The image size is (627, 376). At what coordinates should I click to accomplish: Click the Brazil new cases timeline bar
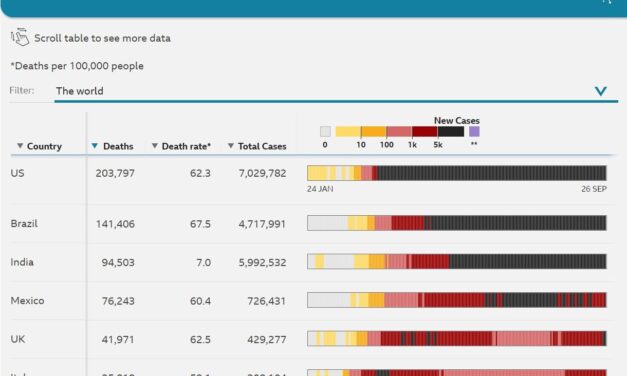[x=457, y=223]
